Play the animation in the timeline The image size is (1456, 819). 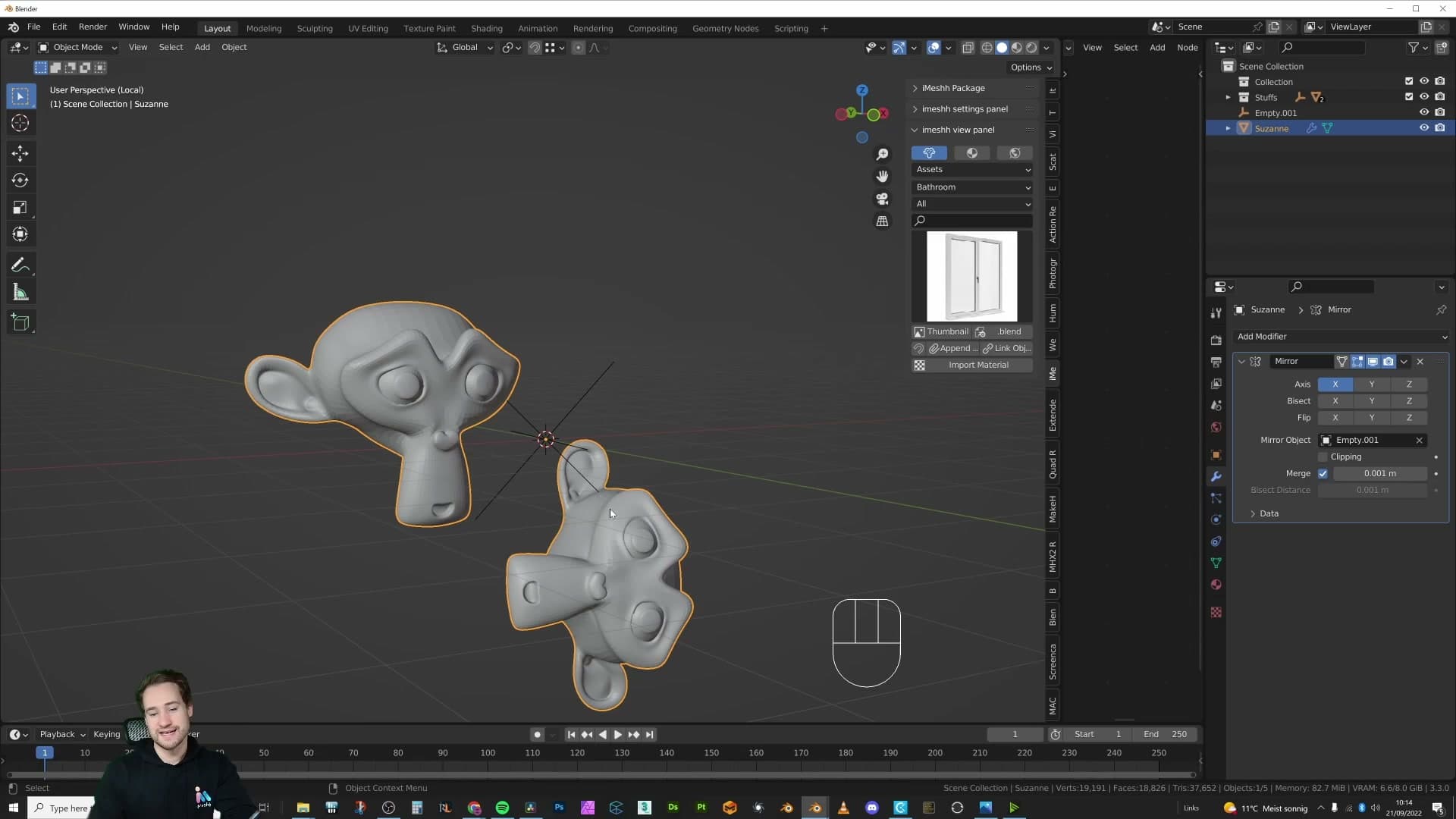coord(618,735)
